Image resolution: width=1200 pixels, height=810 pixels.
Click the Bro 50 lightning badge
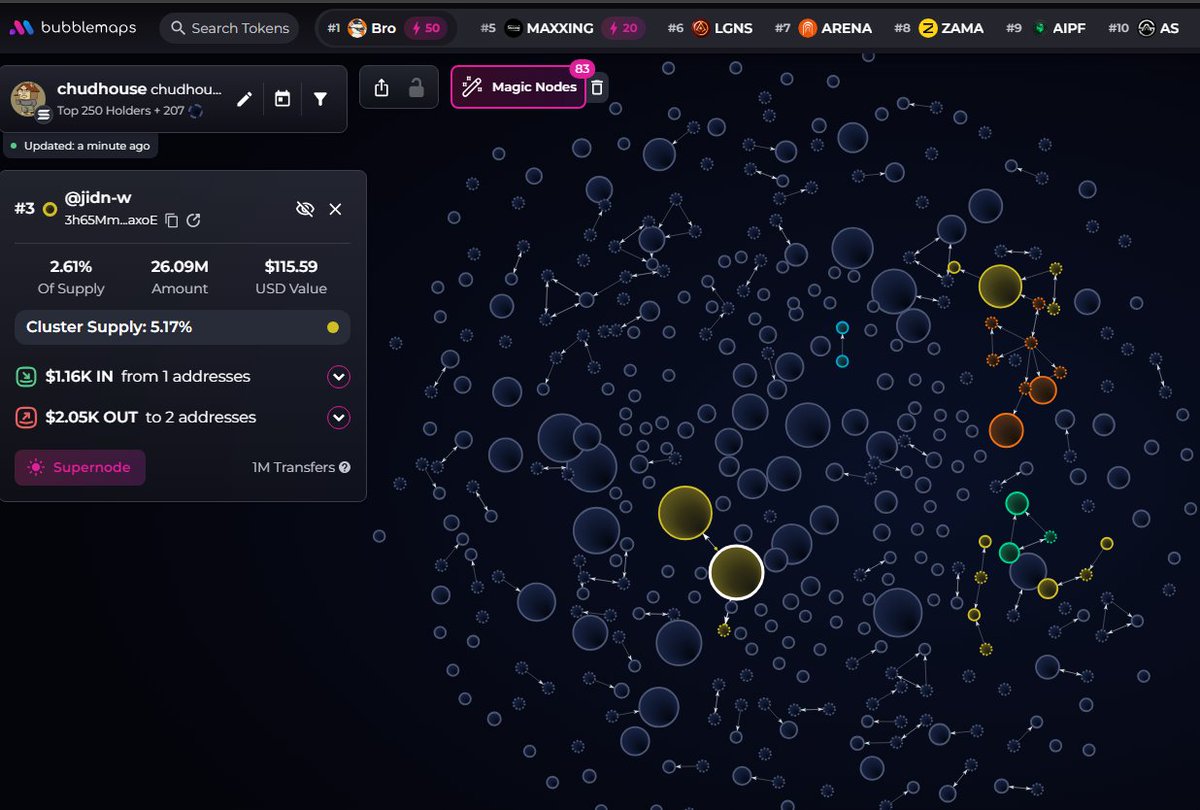coord(428,28)
